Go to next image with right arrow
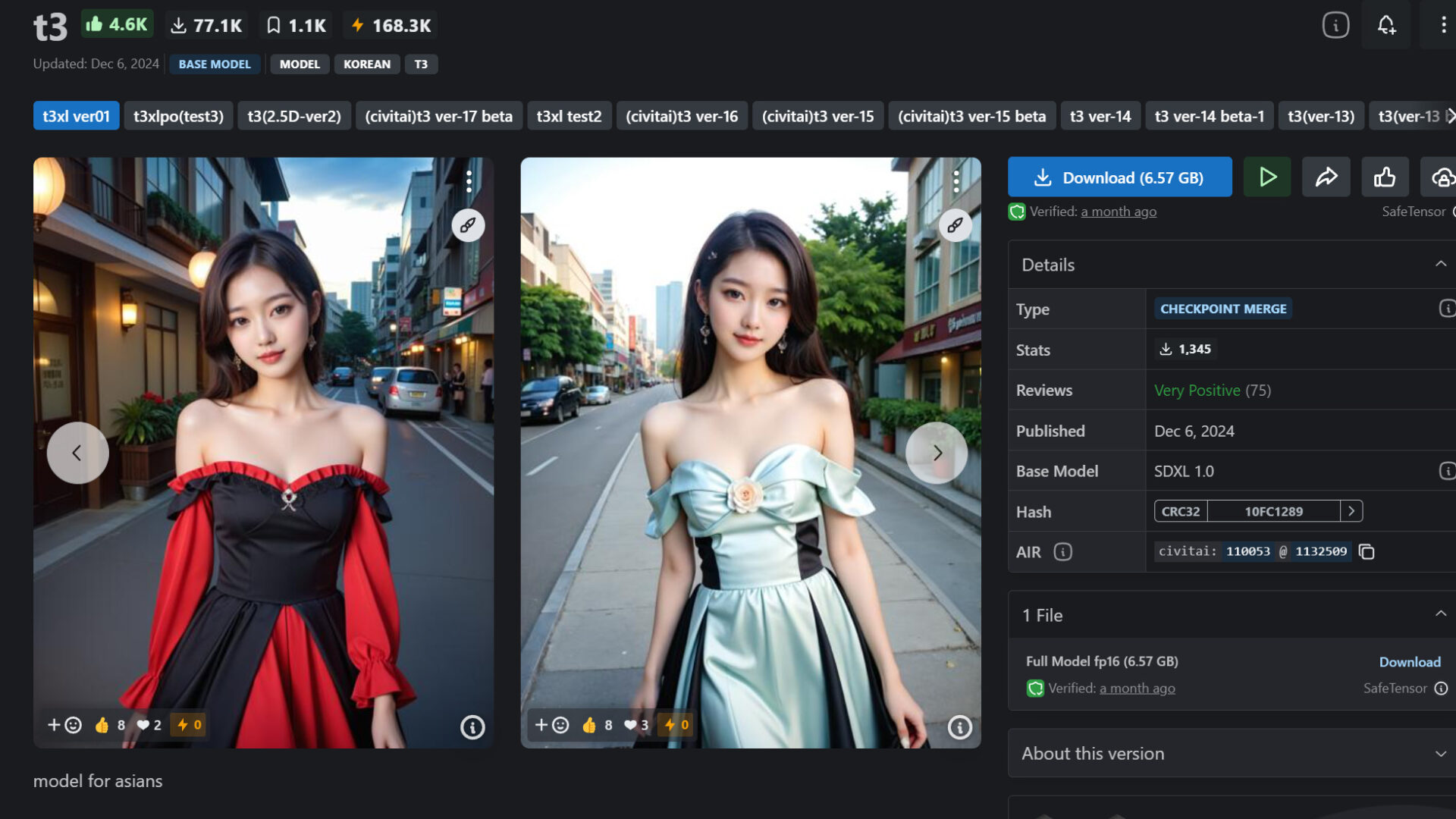The height and width of the screenshot is (819, 1456). (937, 453)
